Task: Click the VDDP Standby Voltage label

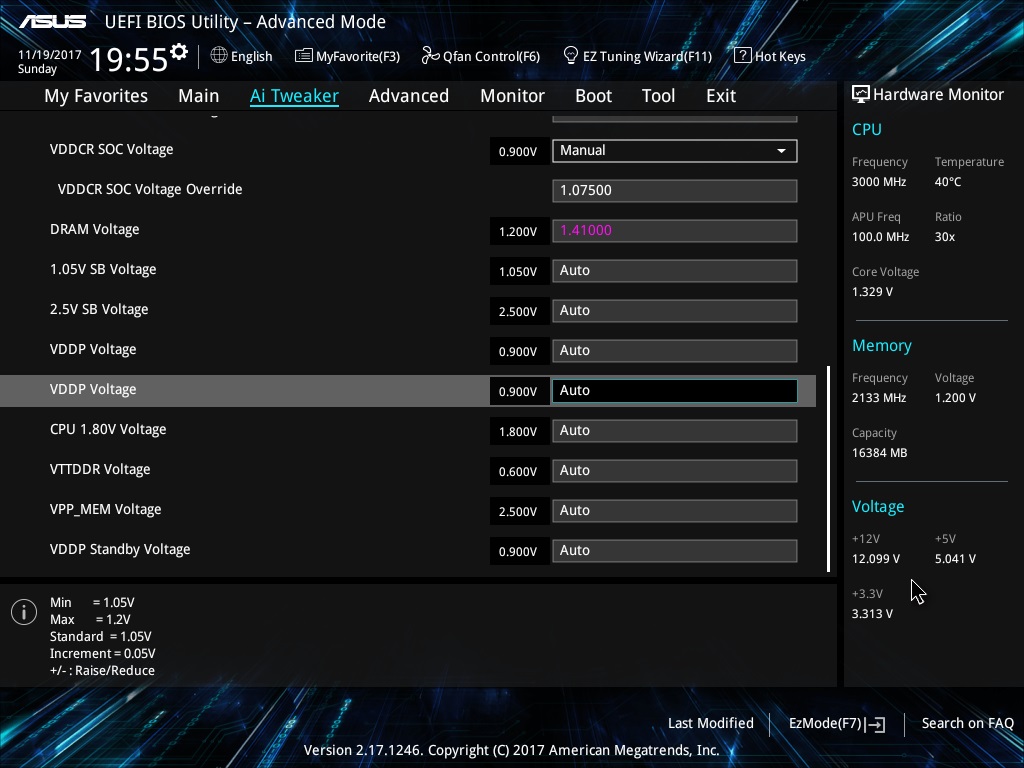Action: [x=120, y=549]
